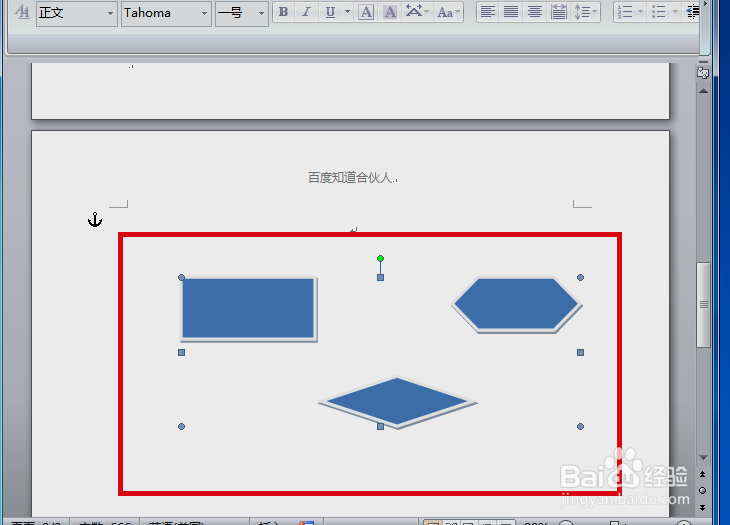Expand the numbering style arrow

pos(640,12)
